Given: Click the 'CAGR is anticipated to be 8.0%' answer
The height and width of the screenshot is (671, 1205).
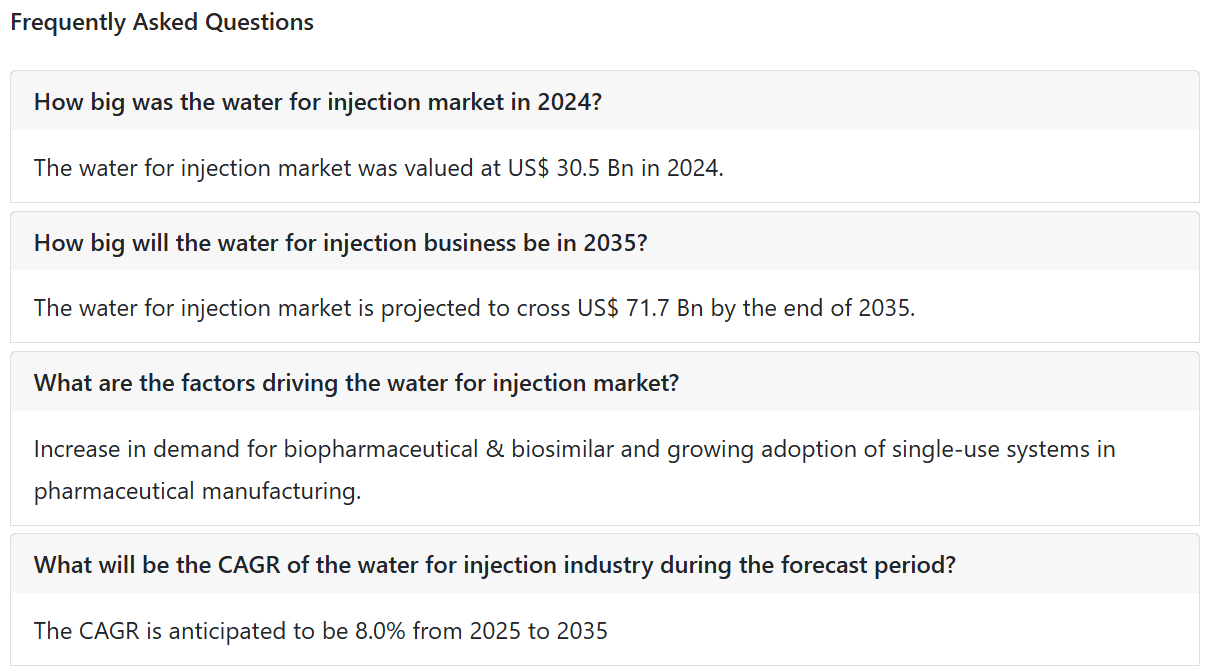Looking at the screenshot, I should click(x=320, y=630).
